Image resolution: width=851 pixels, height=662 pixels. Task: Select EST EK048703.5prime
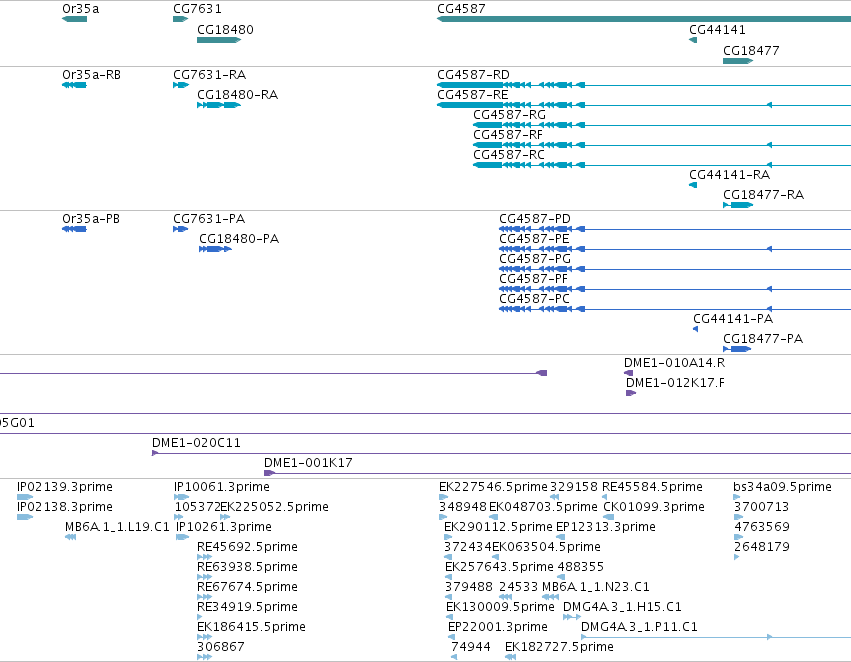pos(493,517)
